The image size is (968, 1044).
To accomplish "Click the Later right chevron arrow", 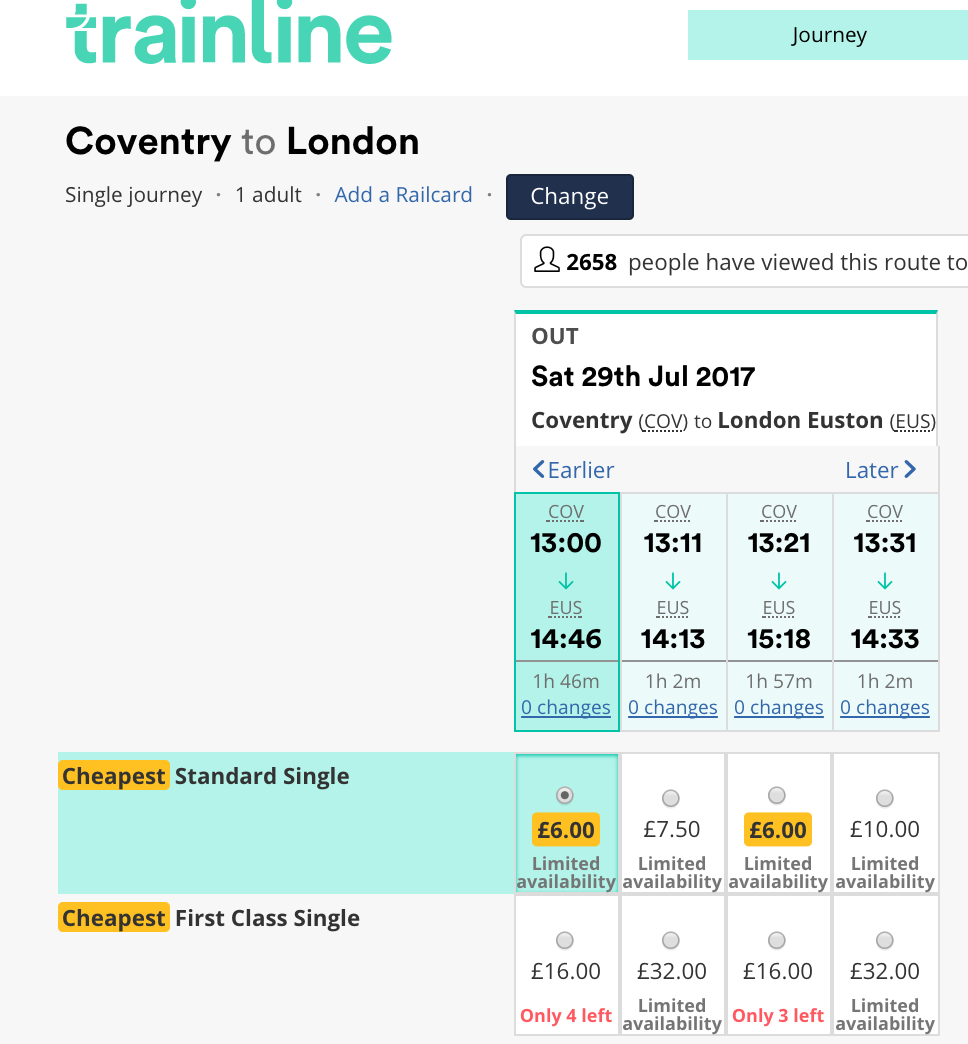I will 910,469.
